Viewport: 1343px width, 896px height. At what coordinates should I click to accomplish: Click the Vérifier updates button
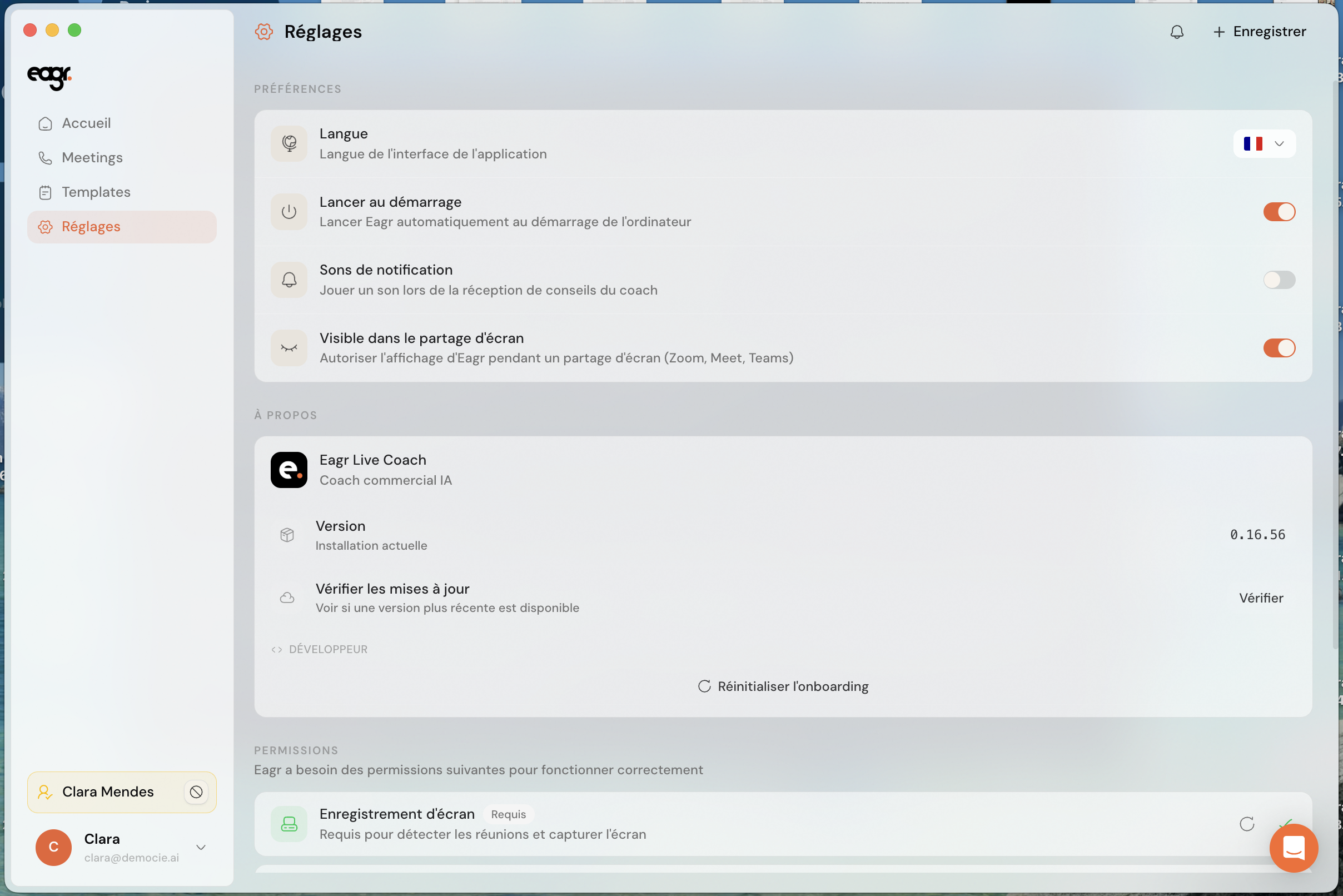pyautogui.click(x=1261, y=598)
